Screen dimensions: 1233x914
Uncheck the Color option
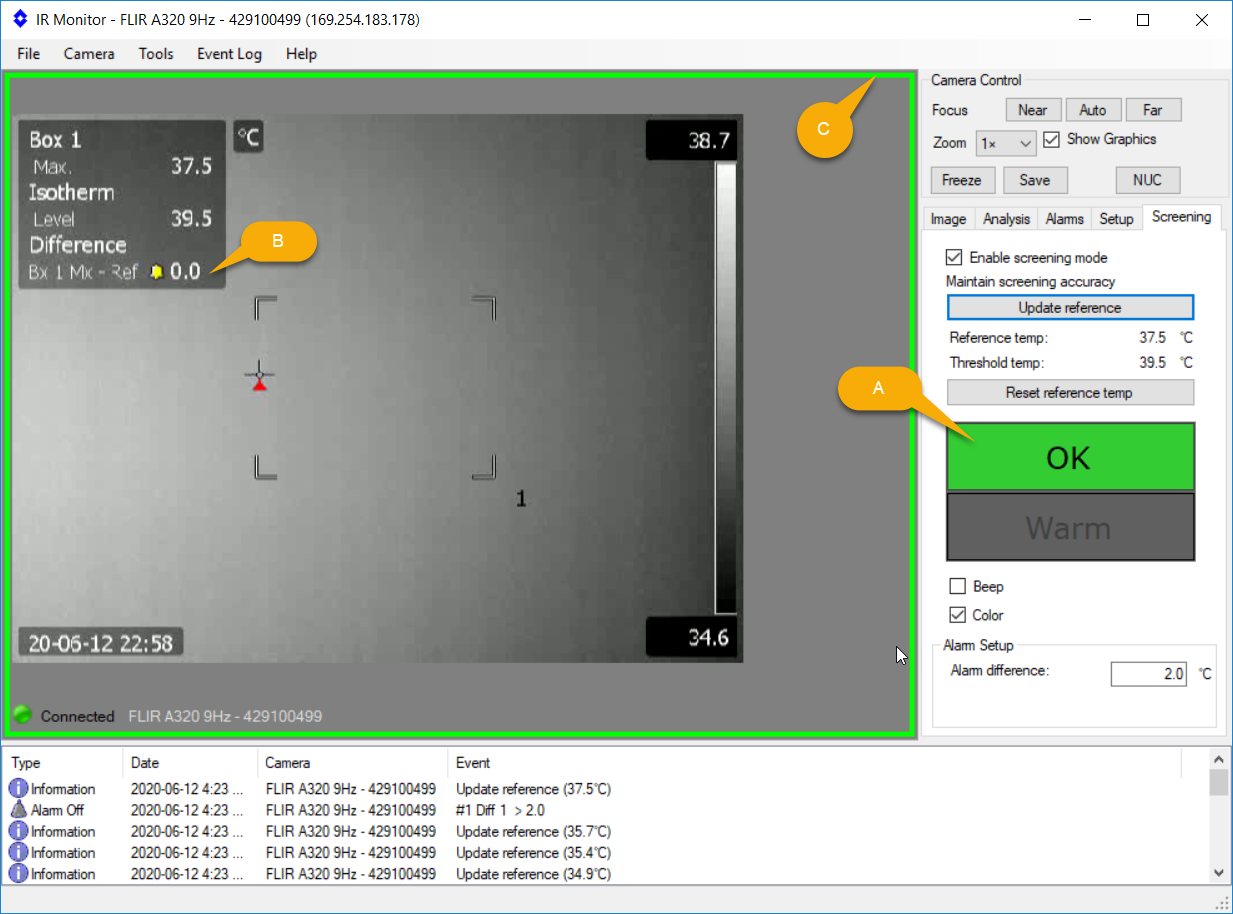pyautogui.click(x=955, y=615)
